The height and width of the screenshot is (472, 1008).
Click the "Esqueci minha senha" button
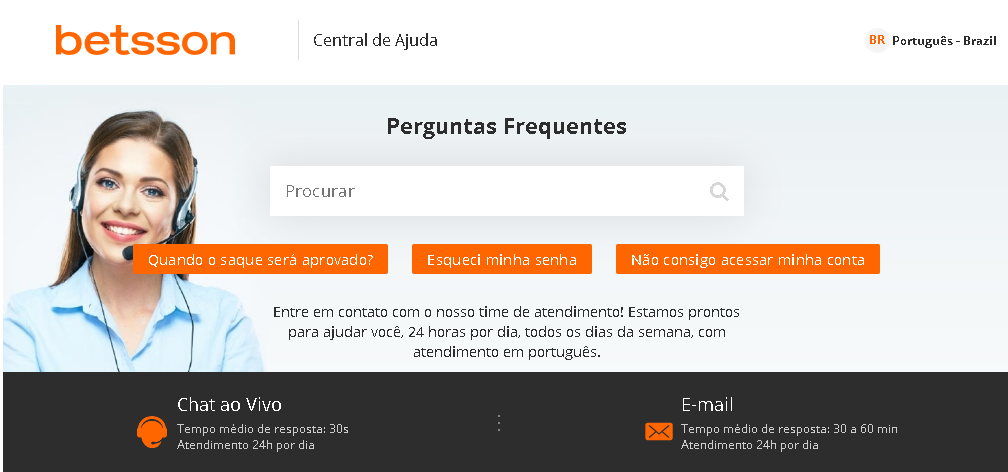(x=501, y=260)
